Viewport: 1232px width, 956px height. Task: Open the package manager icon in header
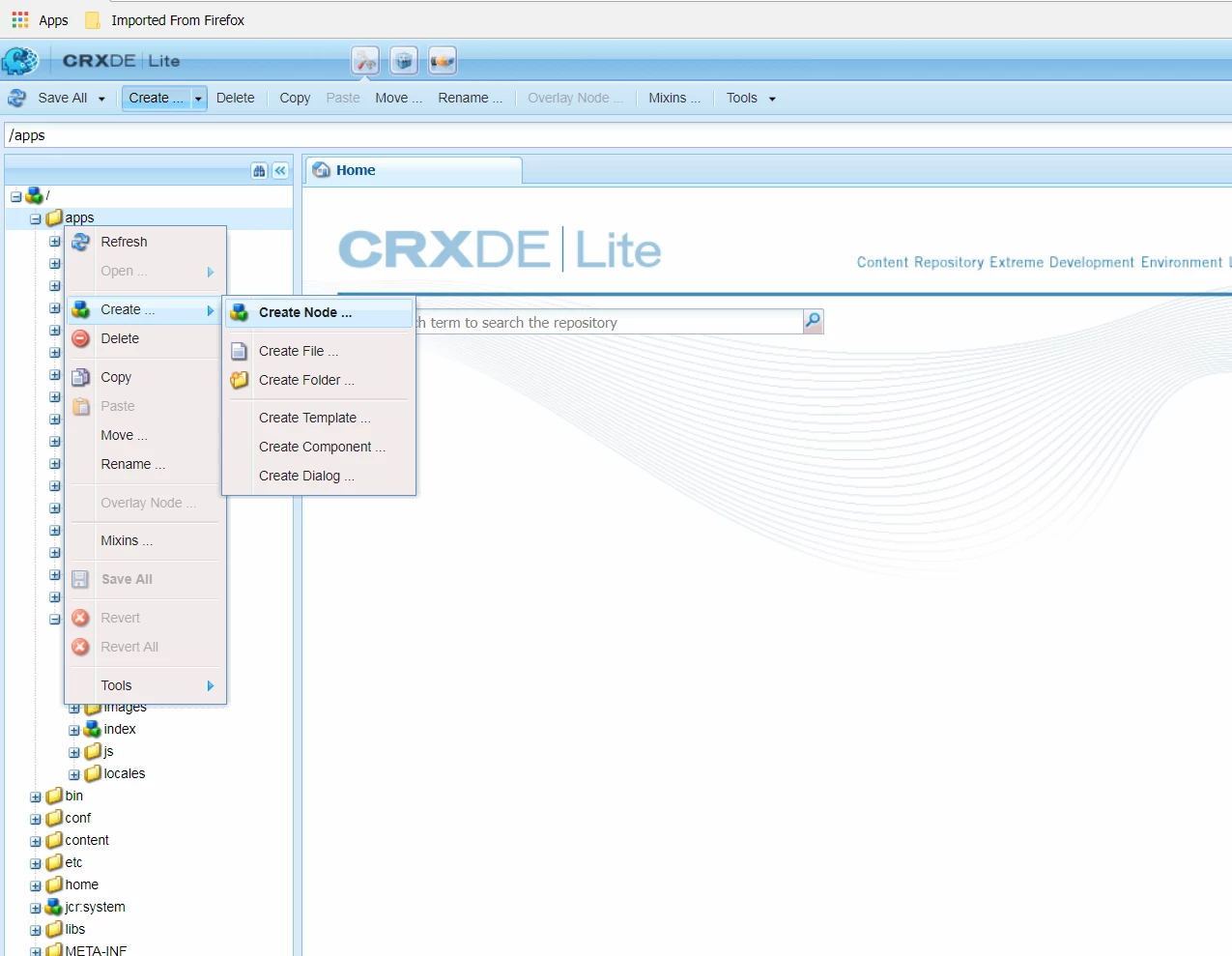click(404, 61)
